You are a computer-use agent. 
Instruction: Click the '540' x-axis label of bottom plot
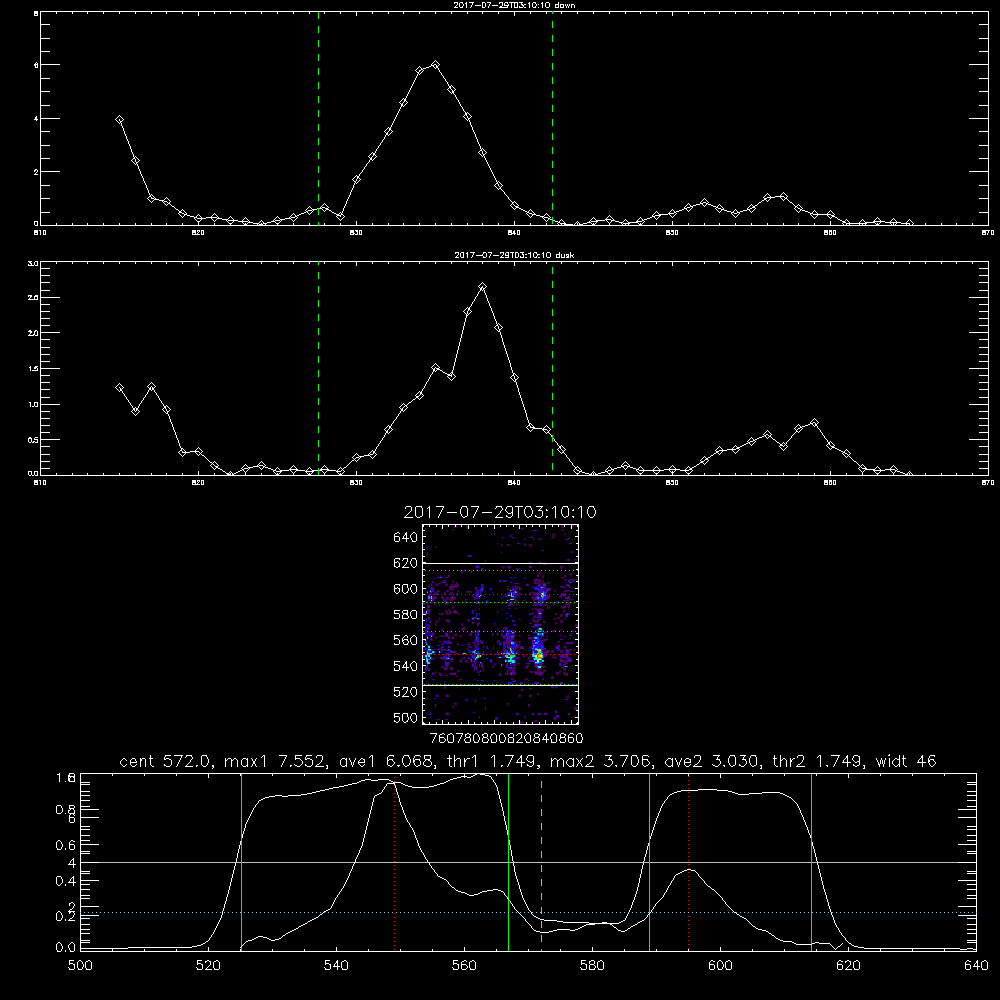pyautogui.click(x=336, y=966)
